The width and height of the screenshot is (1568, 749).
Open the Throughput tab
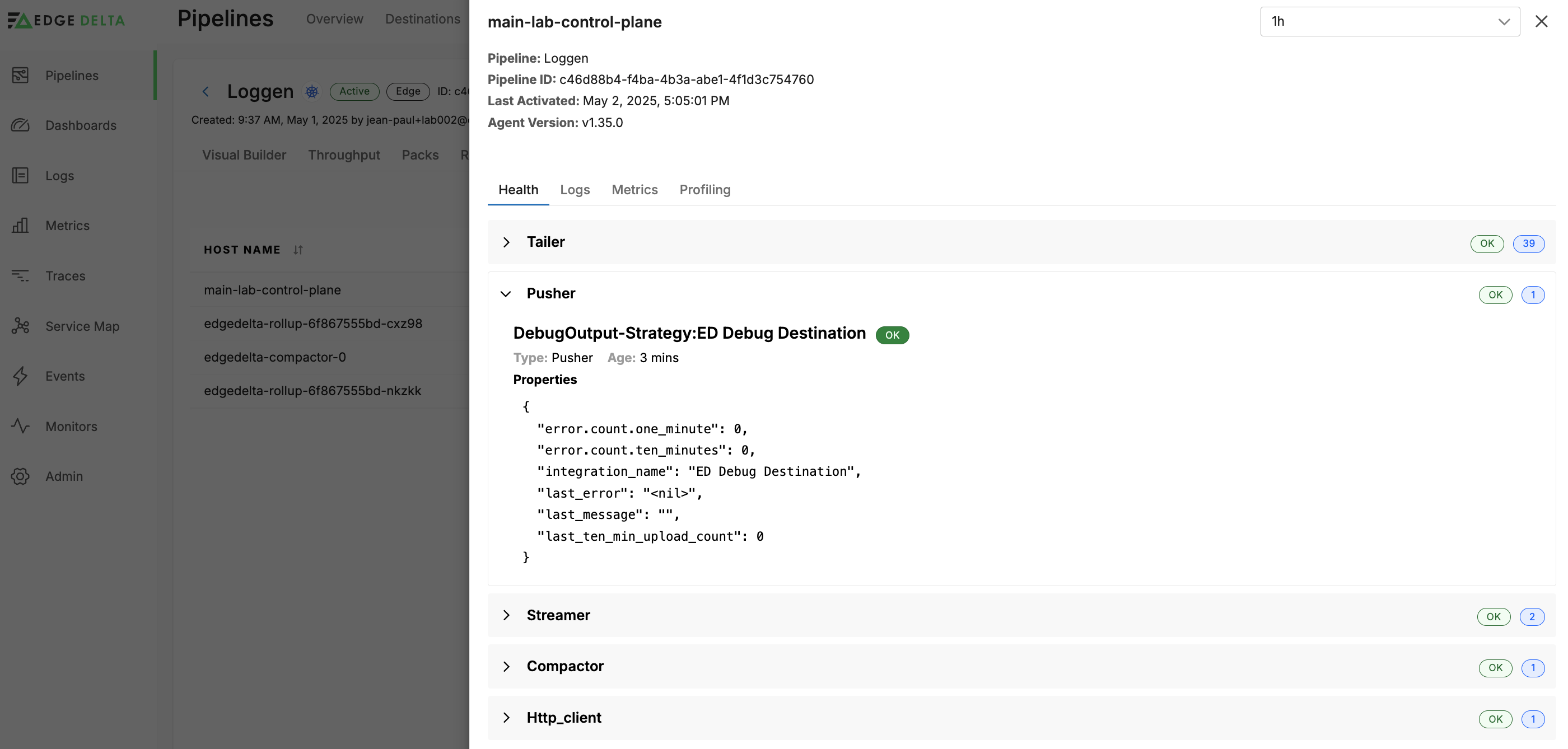coord(344,155)
